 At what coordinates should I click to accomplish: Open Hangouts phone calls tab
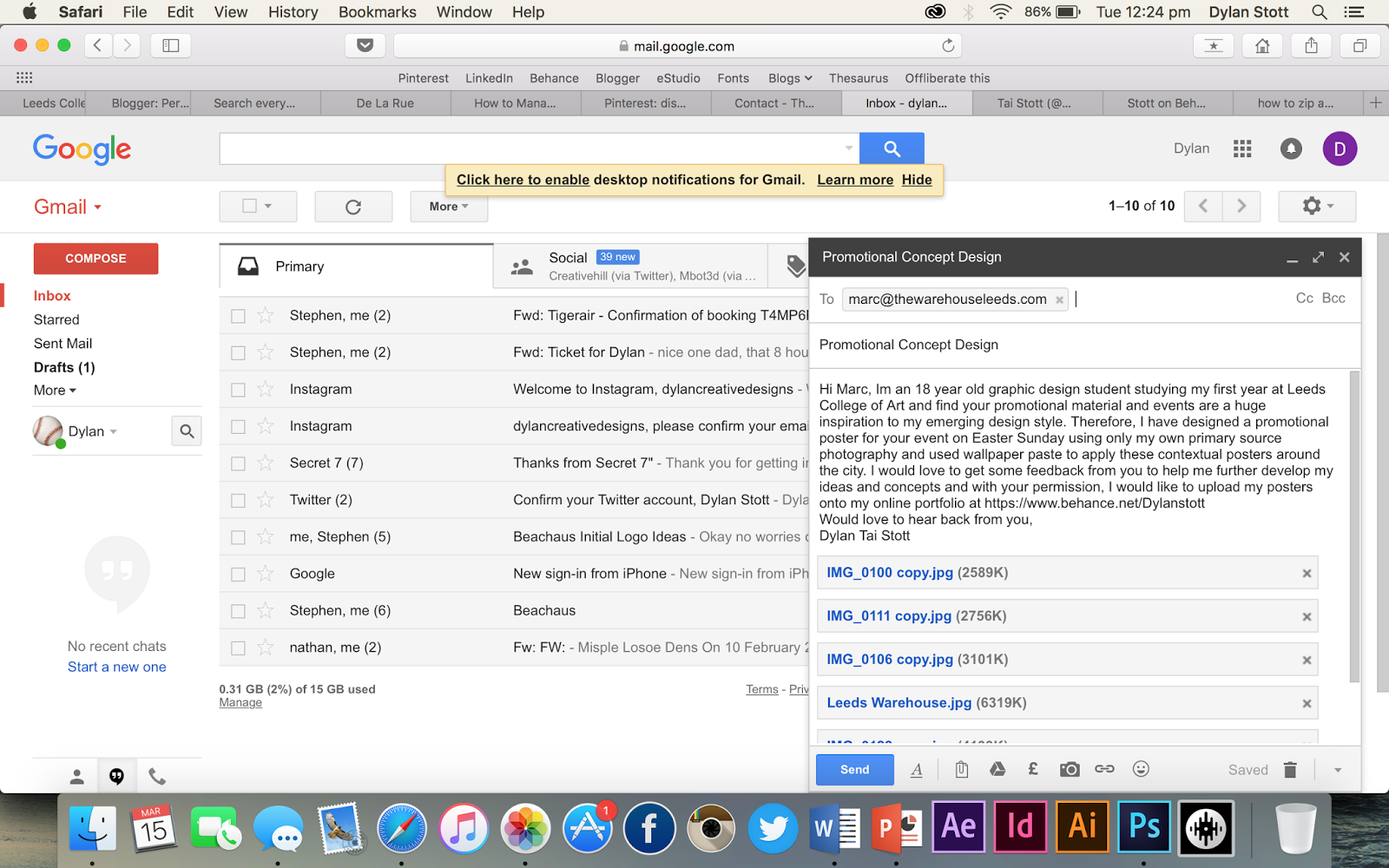coord(157,776)
